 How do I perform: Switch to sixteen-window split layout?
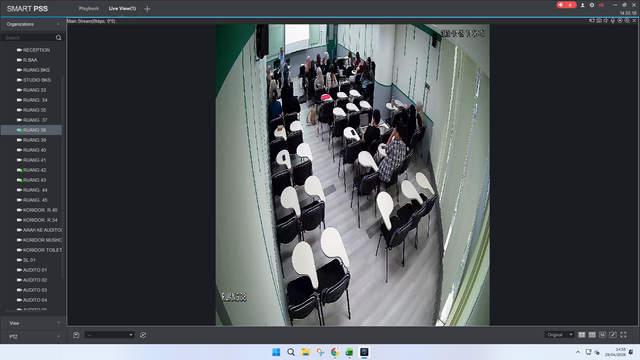(602, 335)
